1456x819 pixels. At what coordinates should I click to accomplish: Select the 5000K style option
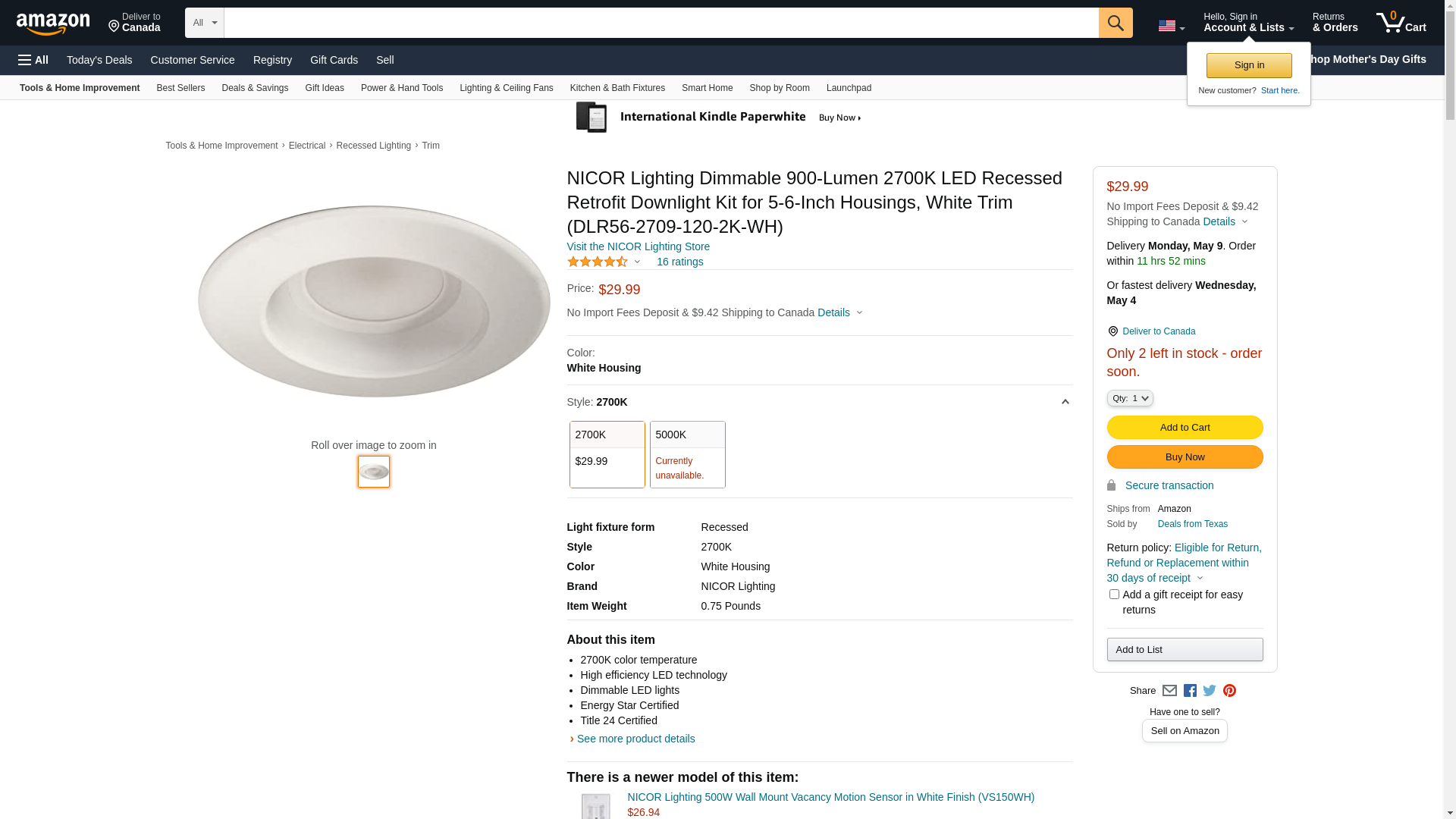[687, 454]
